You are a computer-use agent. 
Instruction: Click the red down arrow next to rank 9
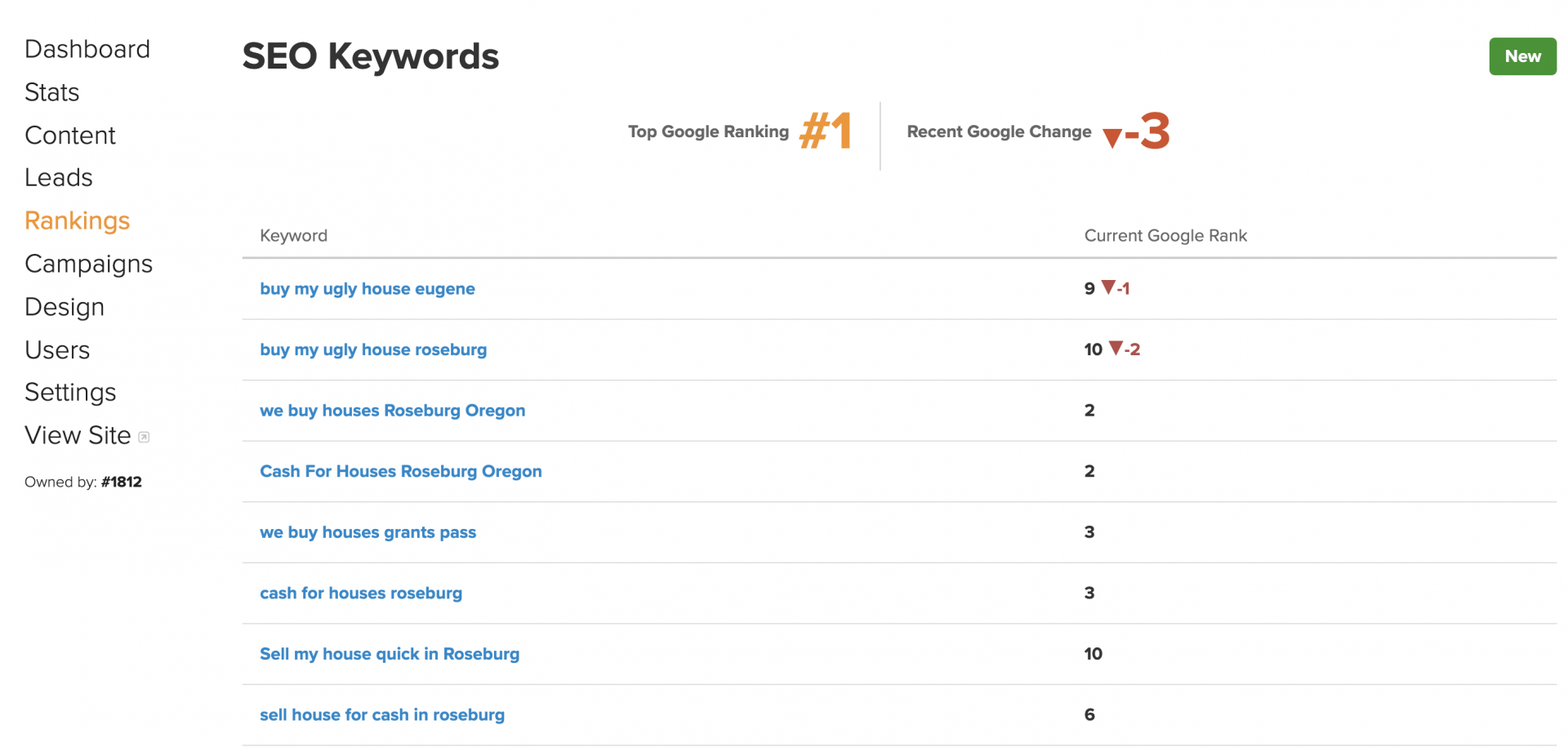[x=1111, y=288]
